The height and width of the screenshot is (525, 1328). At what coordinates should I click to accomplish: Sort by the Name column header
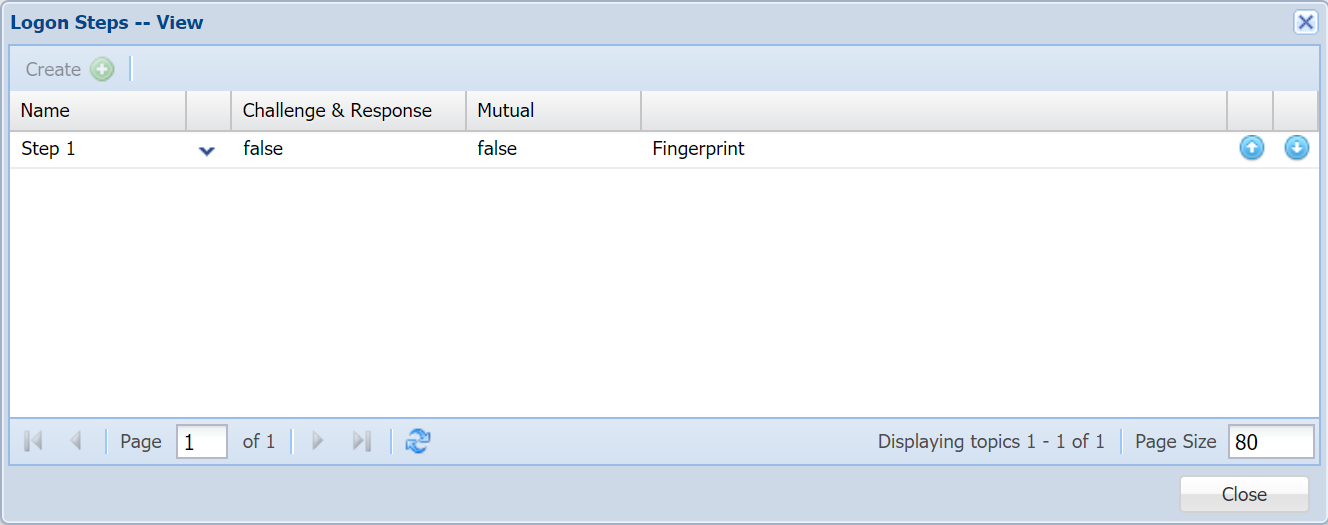pyautogui.click(x=97, y=110)
